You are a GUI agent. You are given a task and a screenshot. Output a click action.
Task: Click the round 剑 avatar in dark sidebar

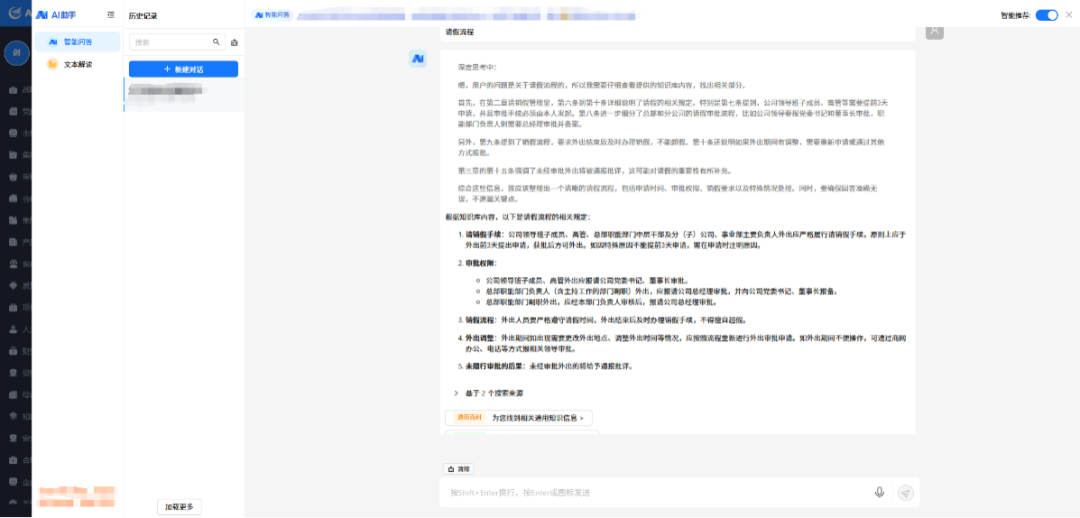pyautogui.click(x=16, y=54)
